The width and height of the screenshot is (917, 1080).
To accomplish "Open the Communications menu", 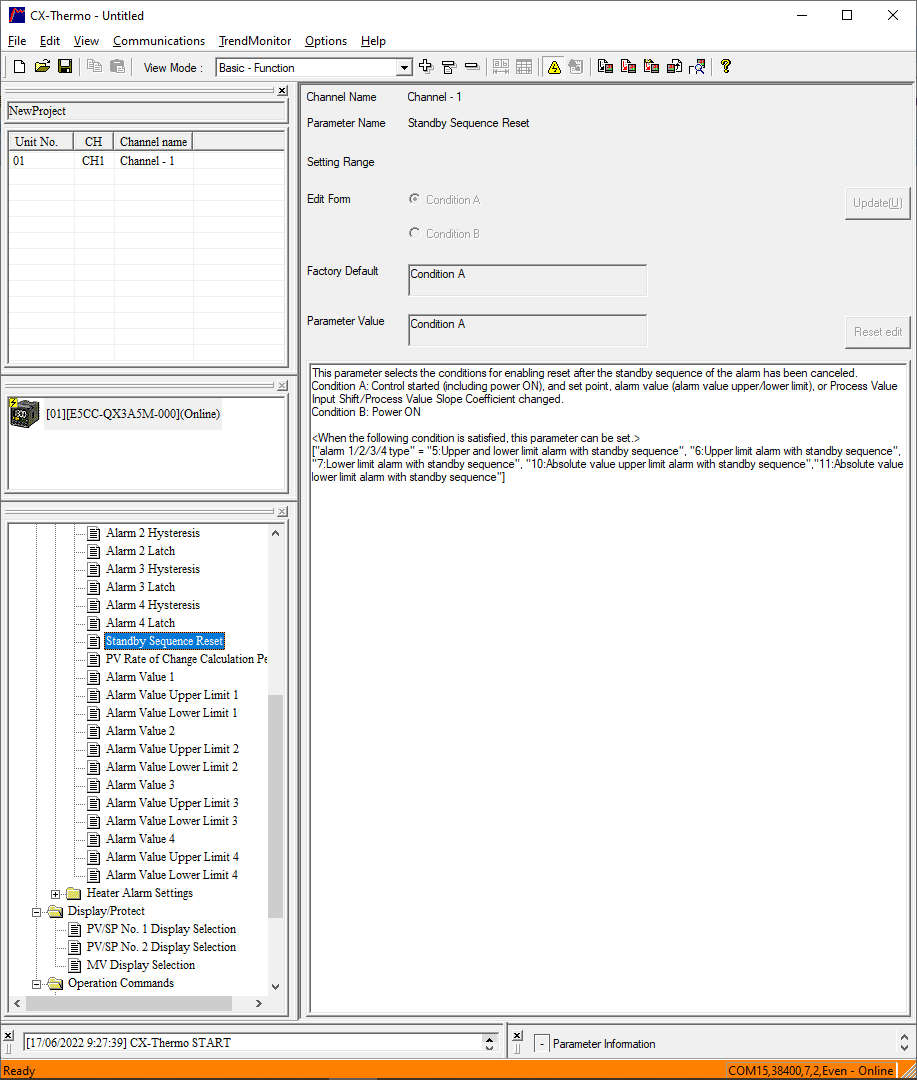I will click(x=159, y=41).
